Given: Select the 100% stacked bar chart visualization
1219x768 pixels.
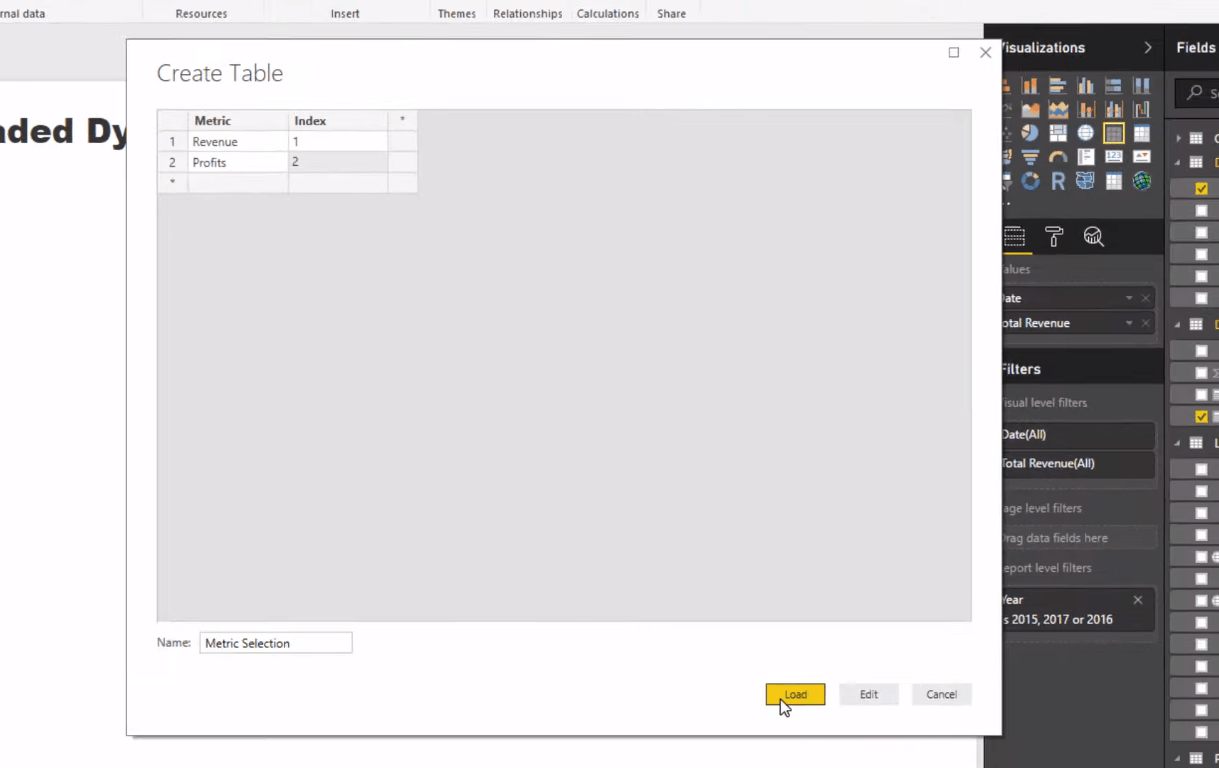Looking at the screenshot, I should pos(1113,85).
